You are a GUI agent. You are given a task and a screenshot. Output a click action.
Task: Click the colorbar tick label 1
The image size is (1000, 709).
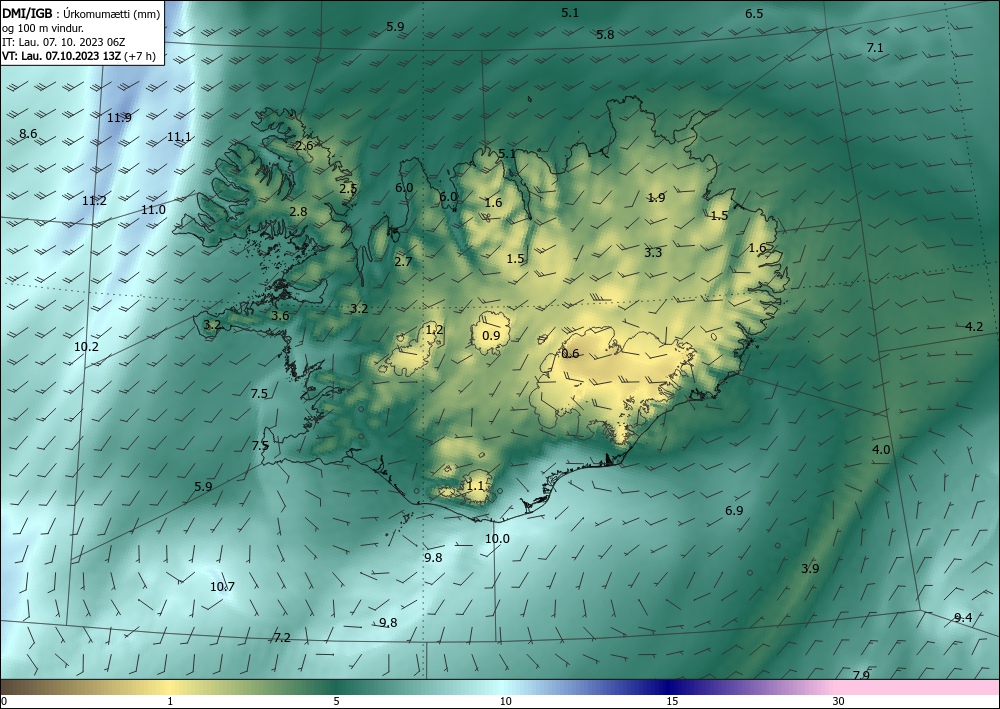pos(170,702)
